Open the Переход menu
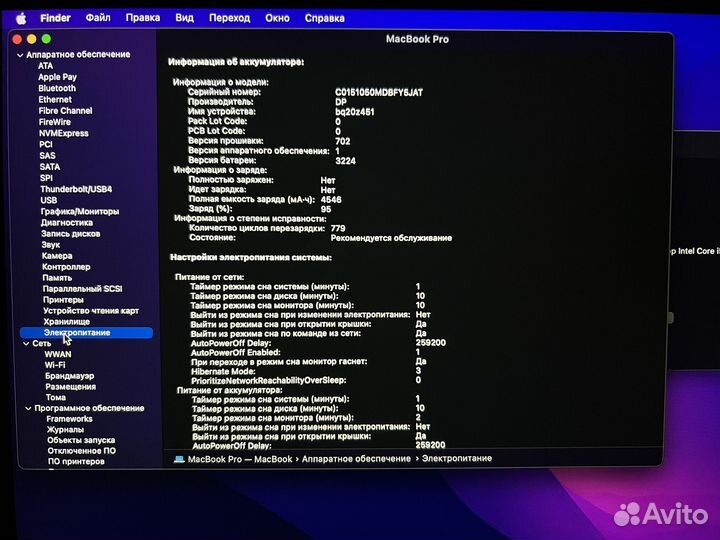This screenshot has height=540, width=720. click(229, 18)
